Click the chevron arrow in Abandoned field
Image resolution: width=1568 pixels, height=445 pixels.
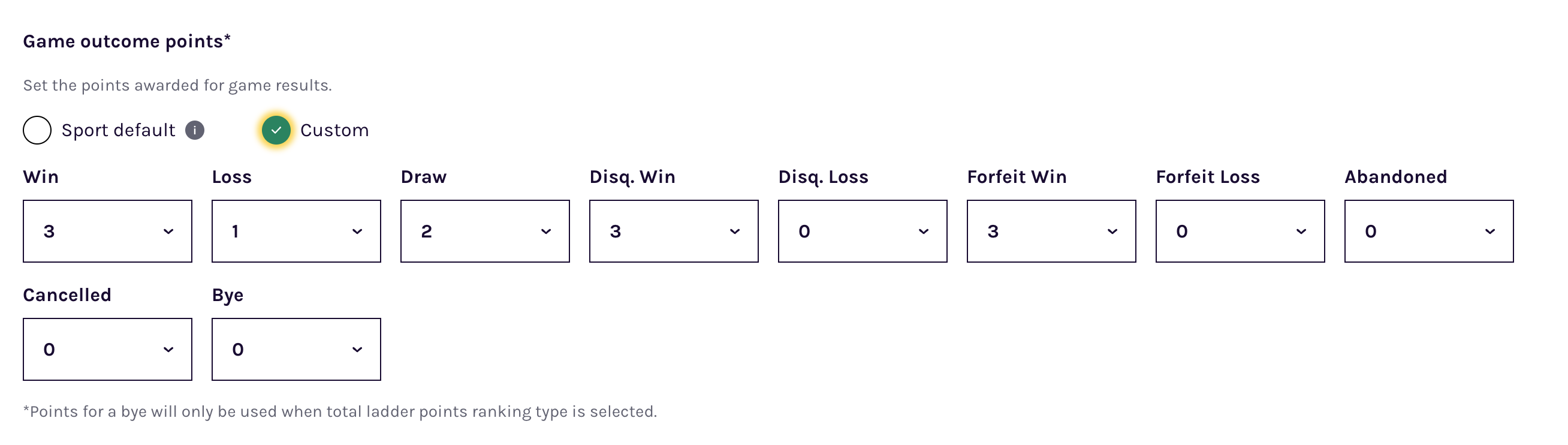click(x=1489, y=231)
